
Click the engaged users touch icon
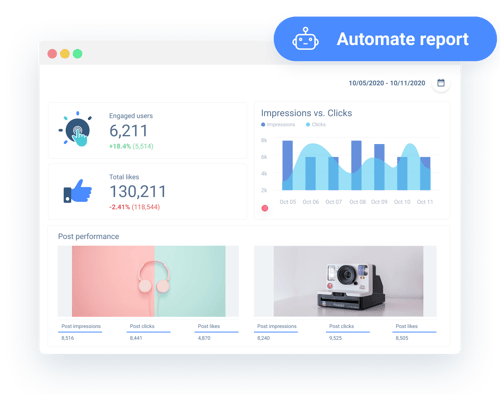(x=76, y=129)
